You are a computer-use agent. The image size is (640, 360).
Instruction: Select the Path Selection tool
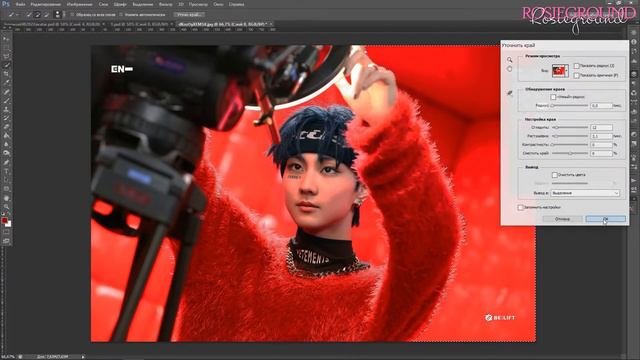coord(6,180)
